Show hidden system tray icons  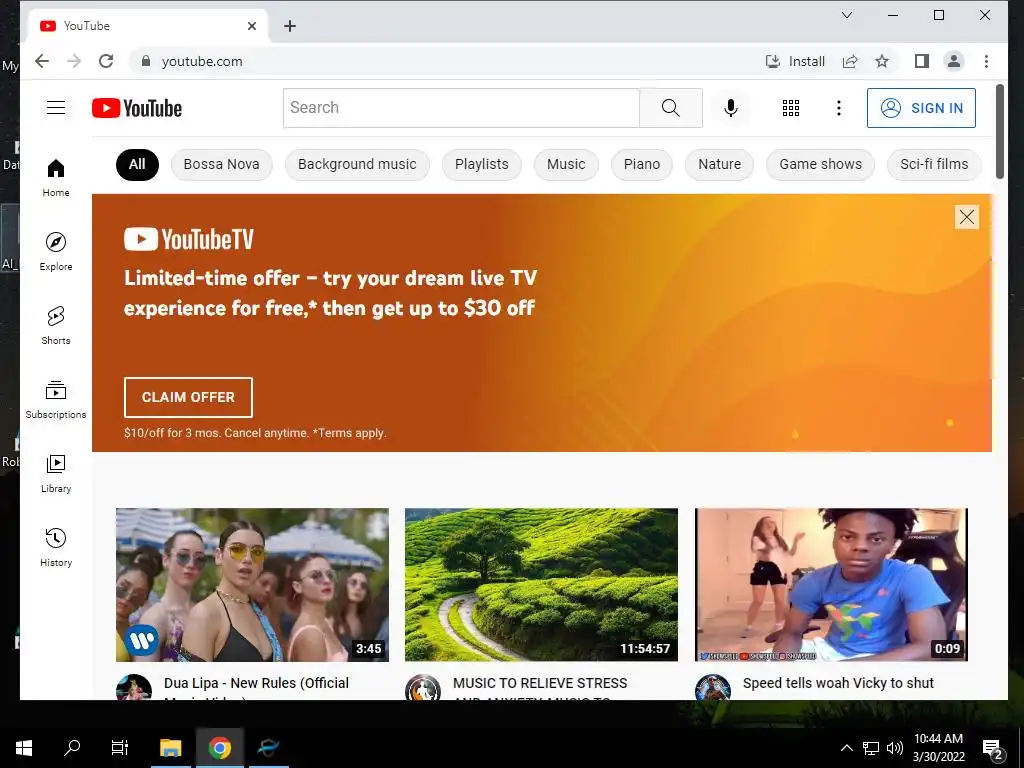tap(846, 748)
